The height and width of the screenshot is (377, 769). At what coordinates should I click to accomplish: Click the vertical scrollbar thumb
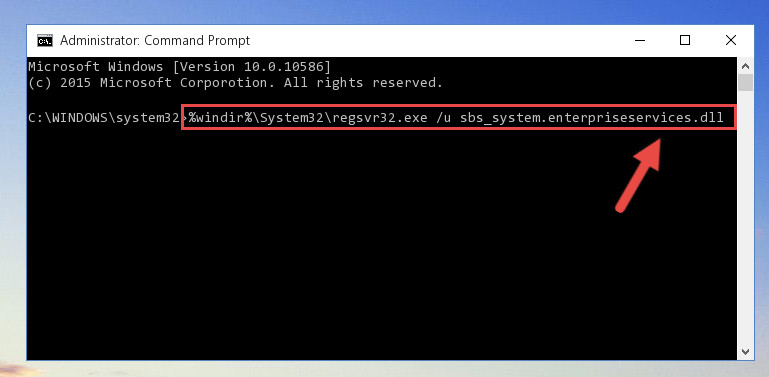pyautogui.click(x=745, y=83)
